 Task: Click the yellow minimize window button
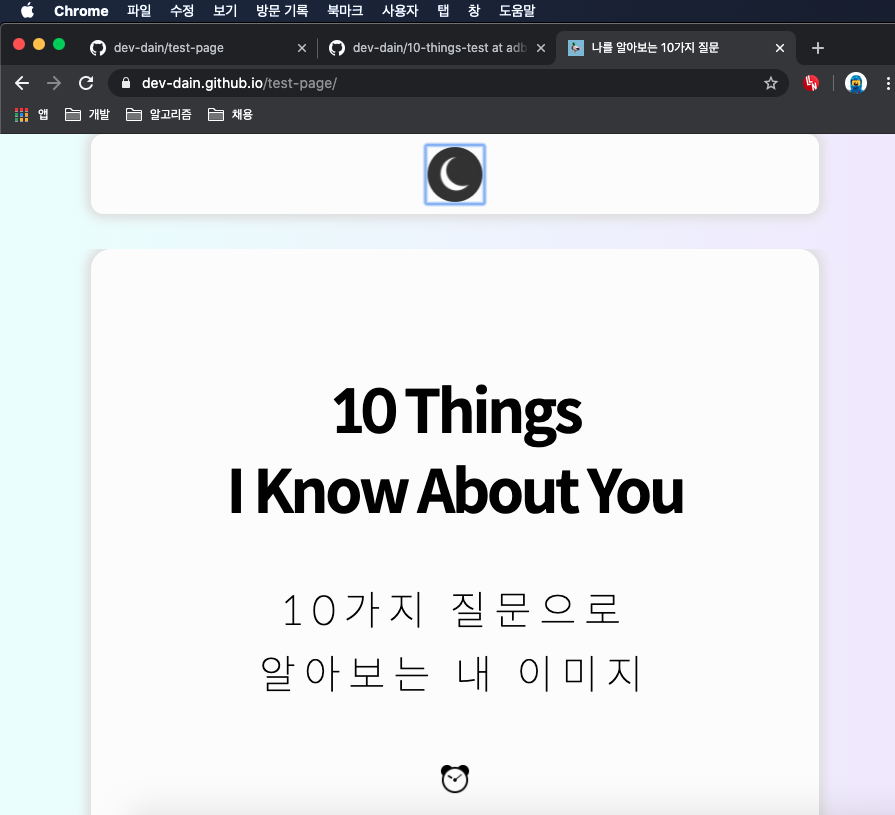[x=39, y=45]
